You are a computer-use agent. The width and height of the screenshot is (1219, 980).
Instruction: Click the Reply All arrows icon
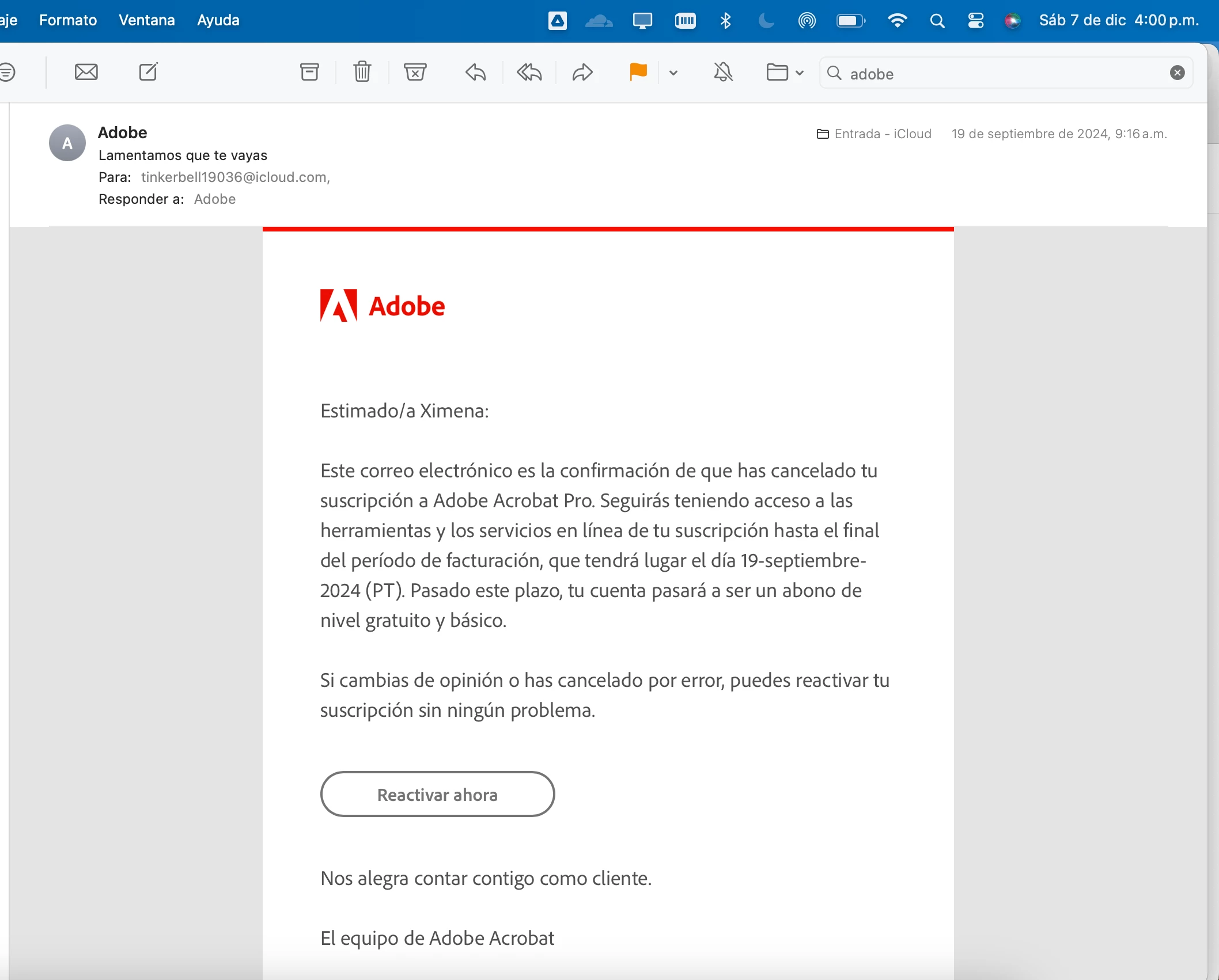pos(529,72)
